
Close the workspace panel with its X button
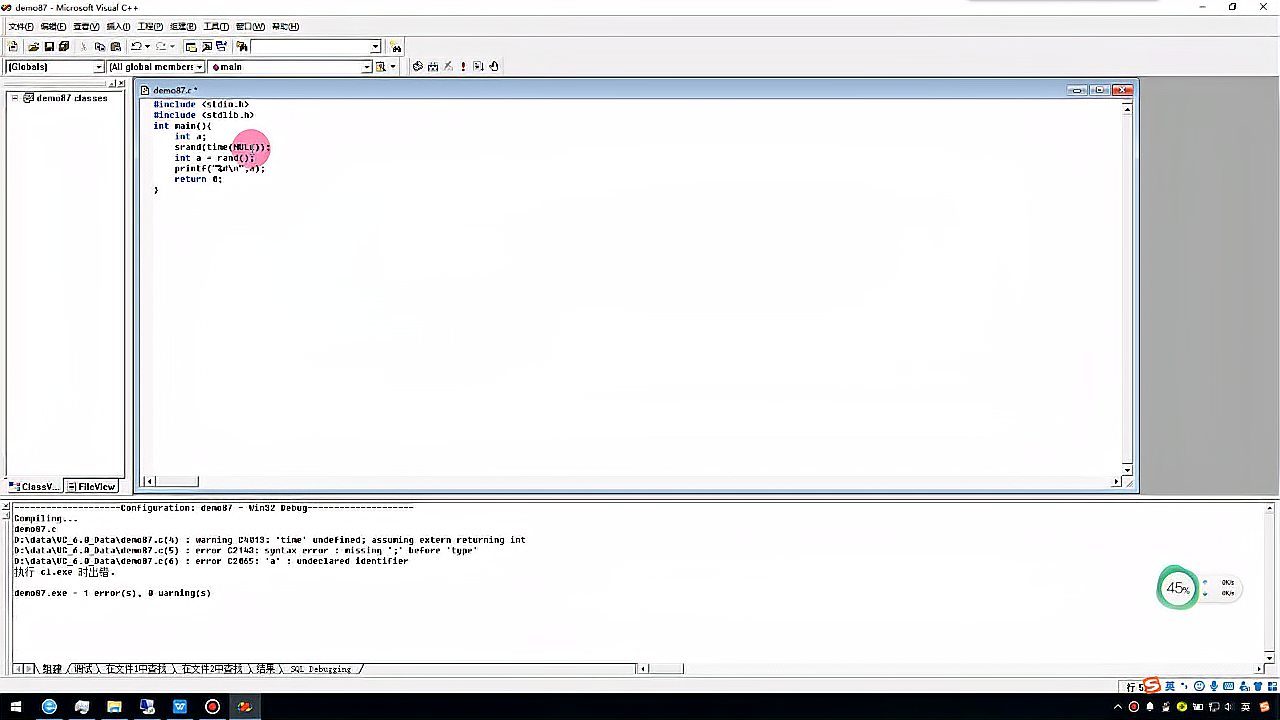[x=120, y=84]
